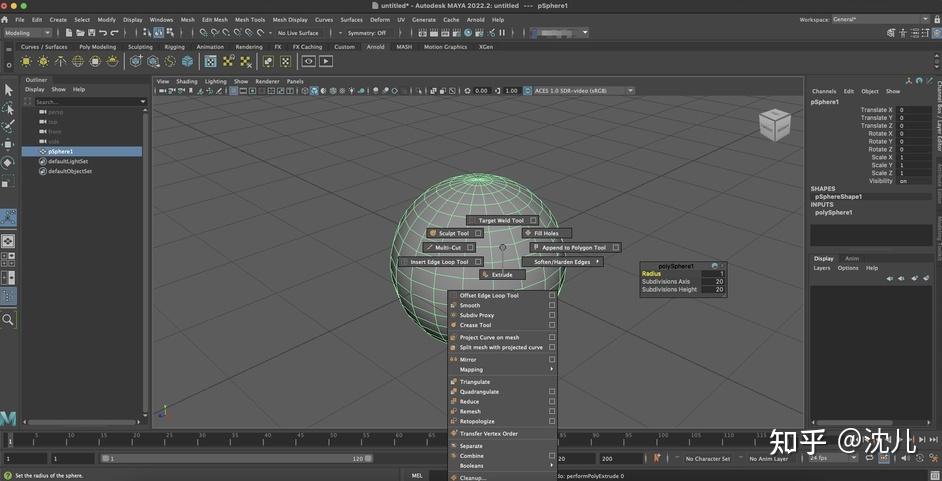Select the arrow Select tool

click(x=8, y=90)
